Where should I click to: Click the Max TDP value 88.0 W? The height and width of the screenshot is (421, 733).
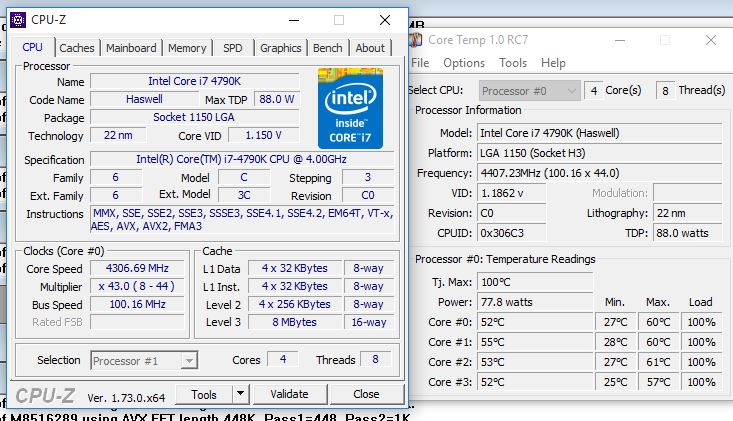coord(276,99)
